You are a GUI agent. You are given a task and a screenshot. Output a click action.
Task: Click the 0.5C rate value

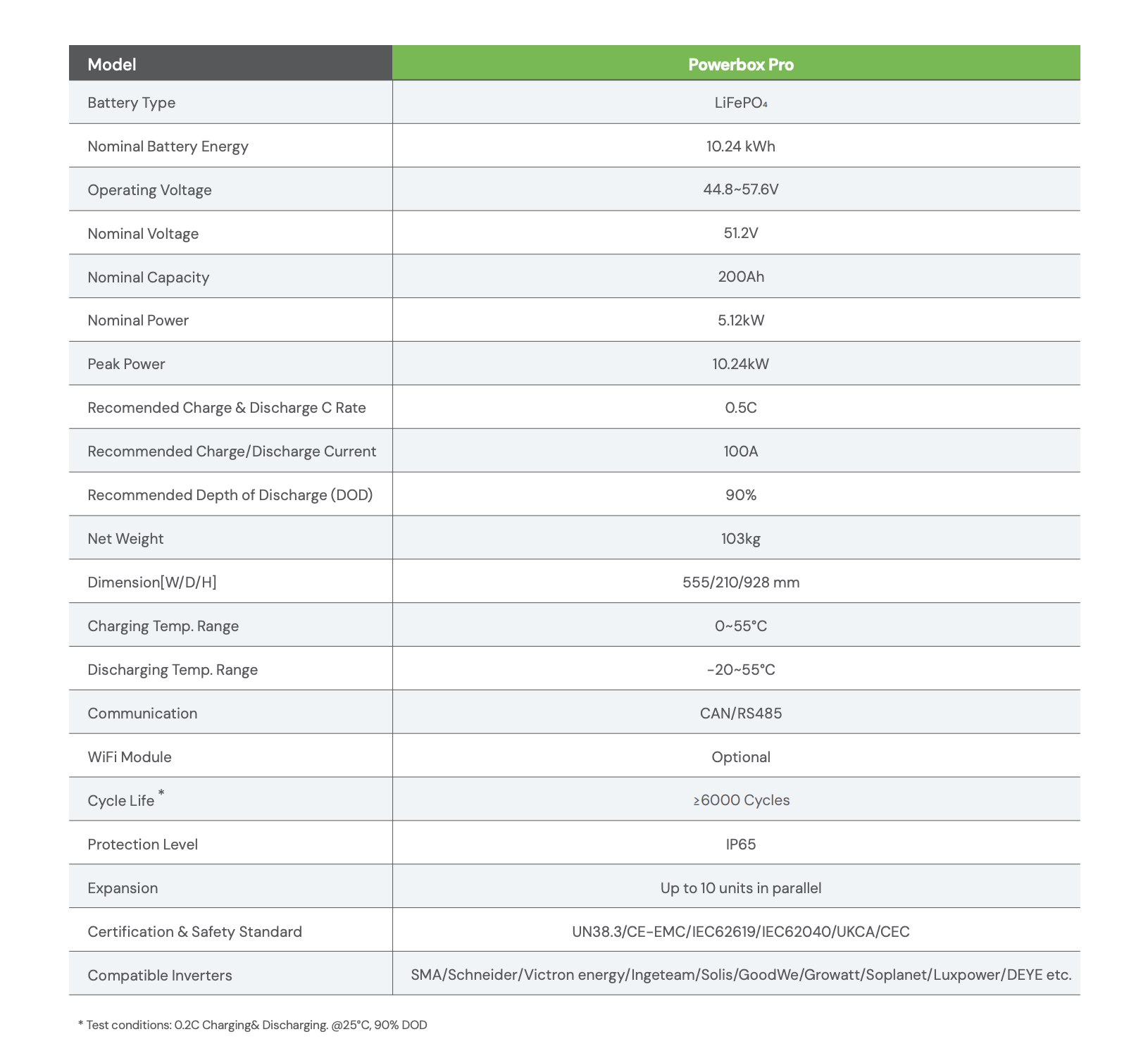click(740, 408)
